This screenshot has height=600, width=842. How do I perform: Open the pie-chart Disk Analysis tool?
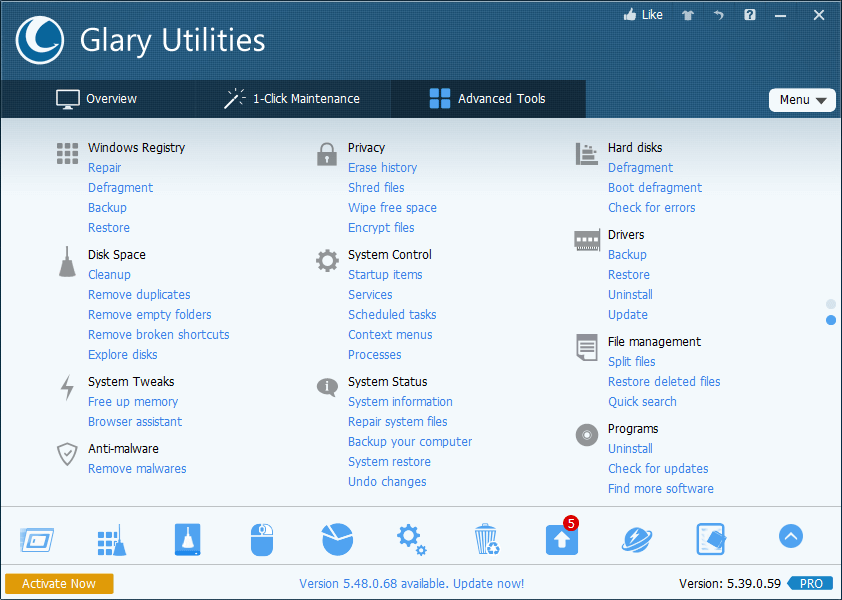[337, 538]
